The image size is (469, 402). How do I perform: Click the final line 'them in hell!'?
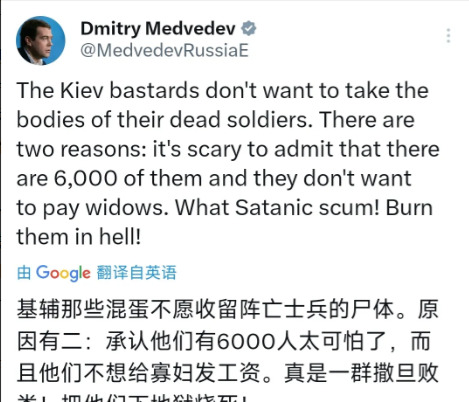pyautogui.click(x=79, y=237)
